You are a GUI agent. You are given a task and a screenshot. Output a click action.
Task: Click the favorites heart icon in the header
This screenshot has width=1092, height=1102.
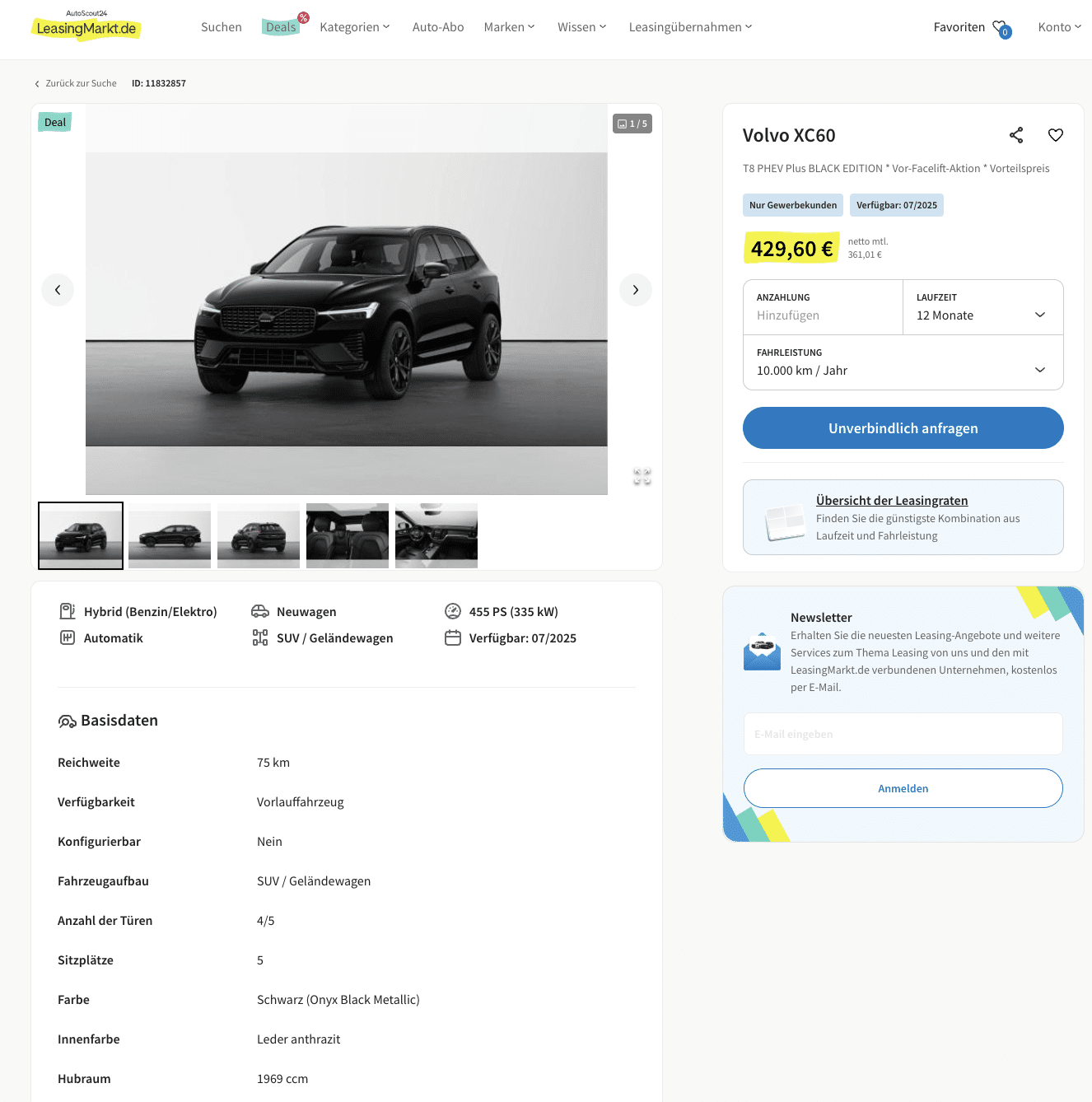tap(1001, 28)
